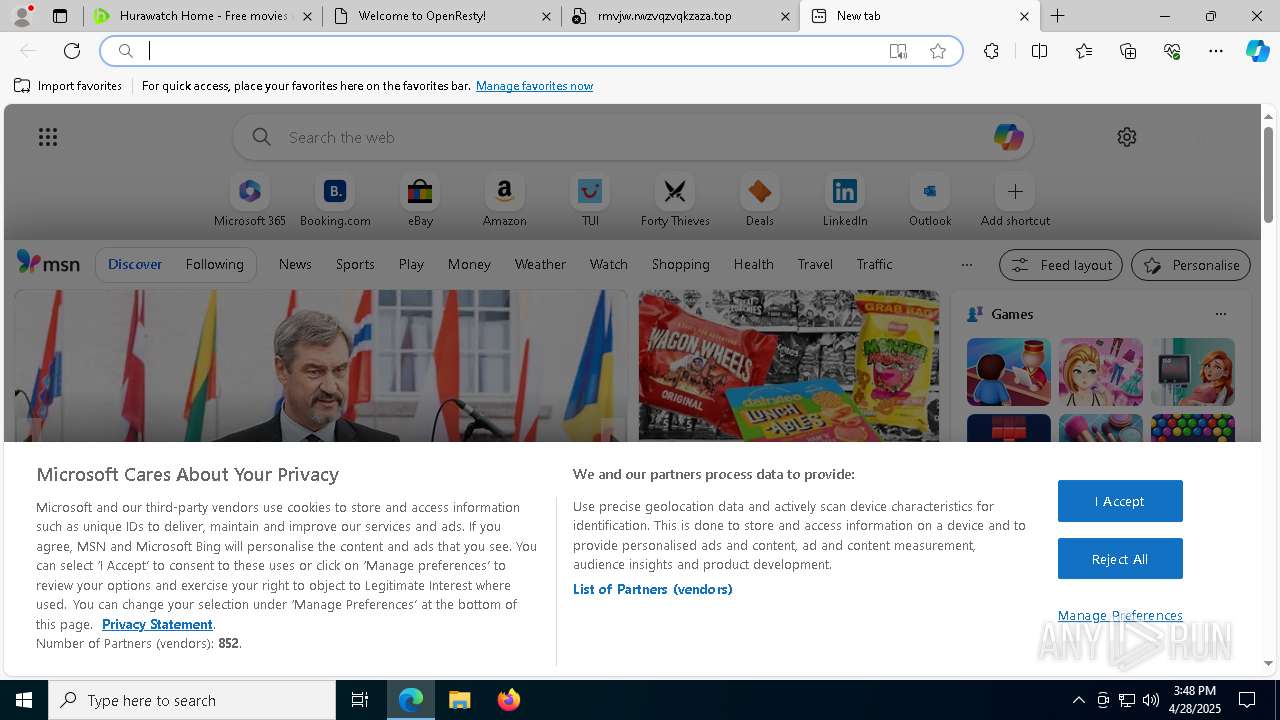Open the Traffic category
This screenshot has height=720, width=1280.
click(874, 264)
